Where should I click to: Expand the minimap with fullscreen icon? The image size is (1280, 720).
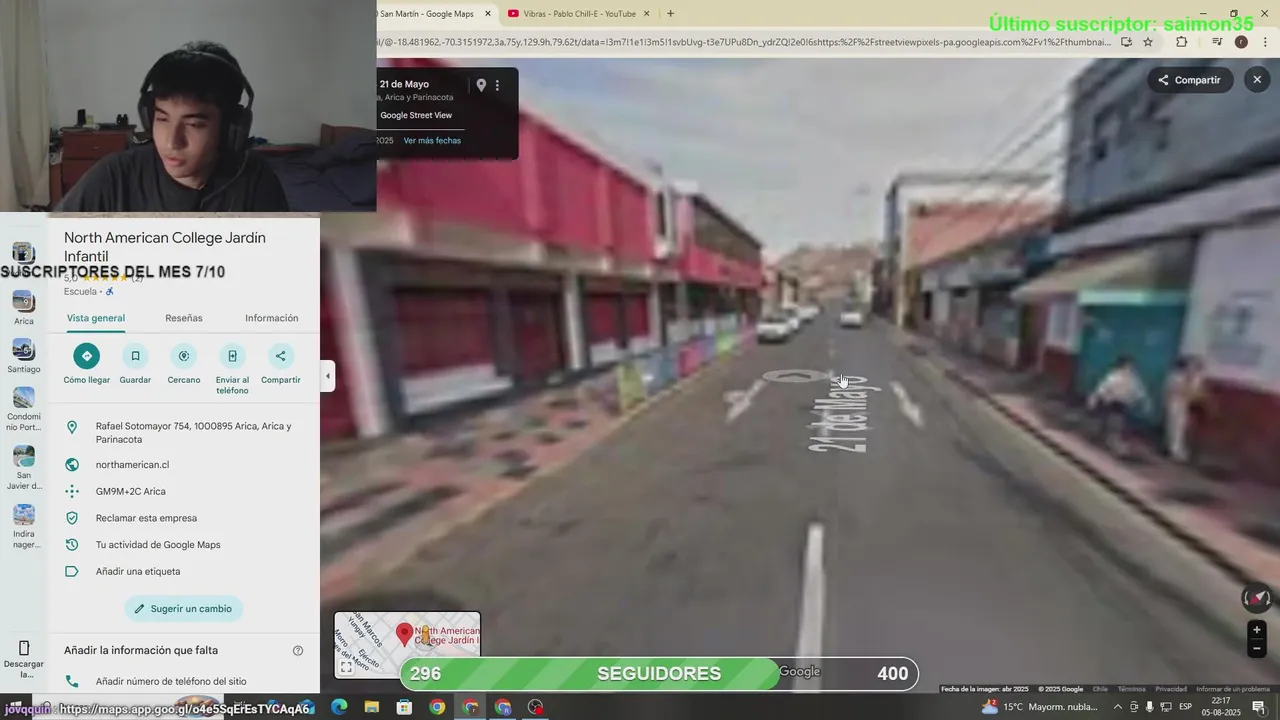346,667
